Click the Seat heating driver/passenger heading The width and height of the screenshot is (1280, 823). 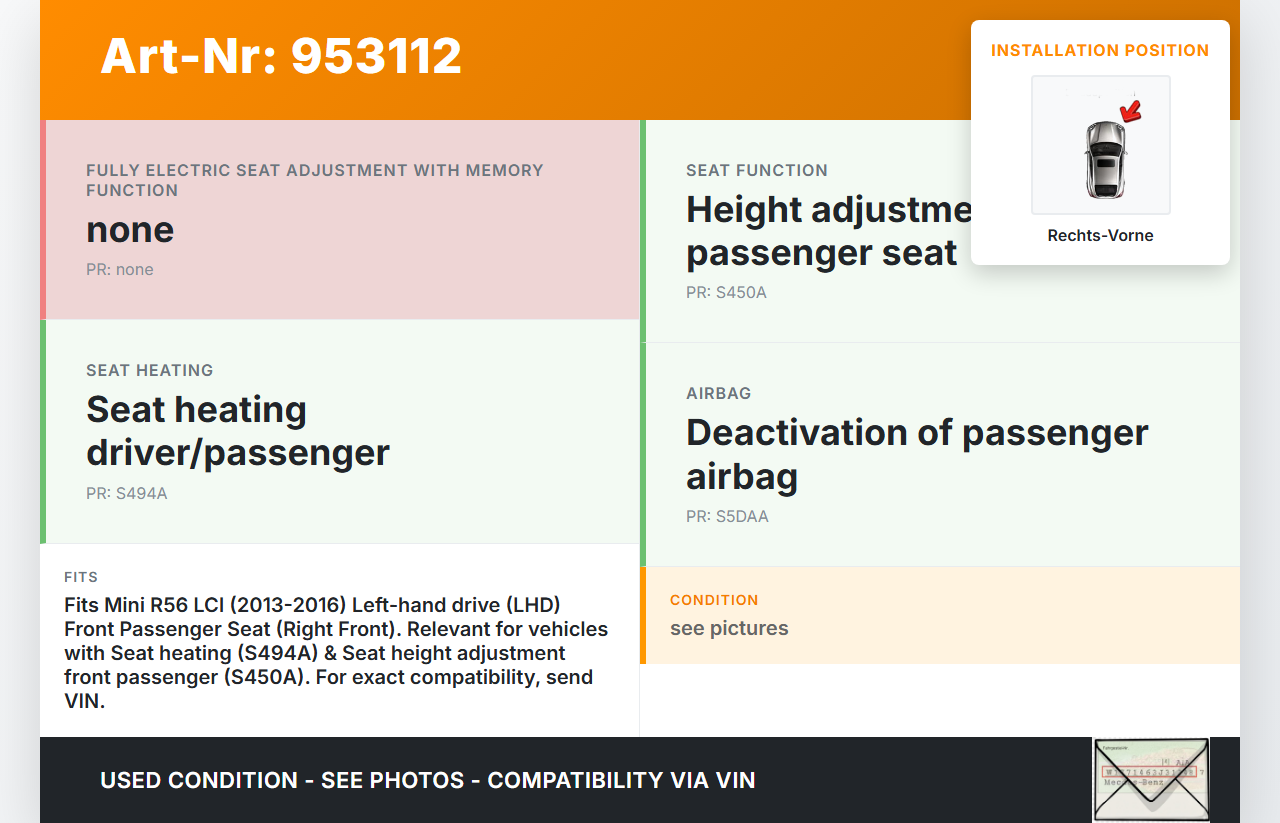point(238,431)
